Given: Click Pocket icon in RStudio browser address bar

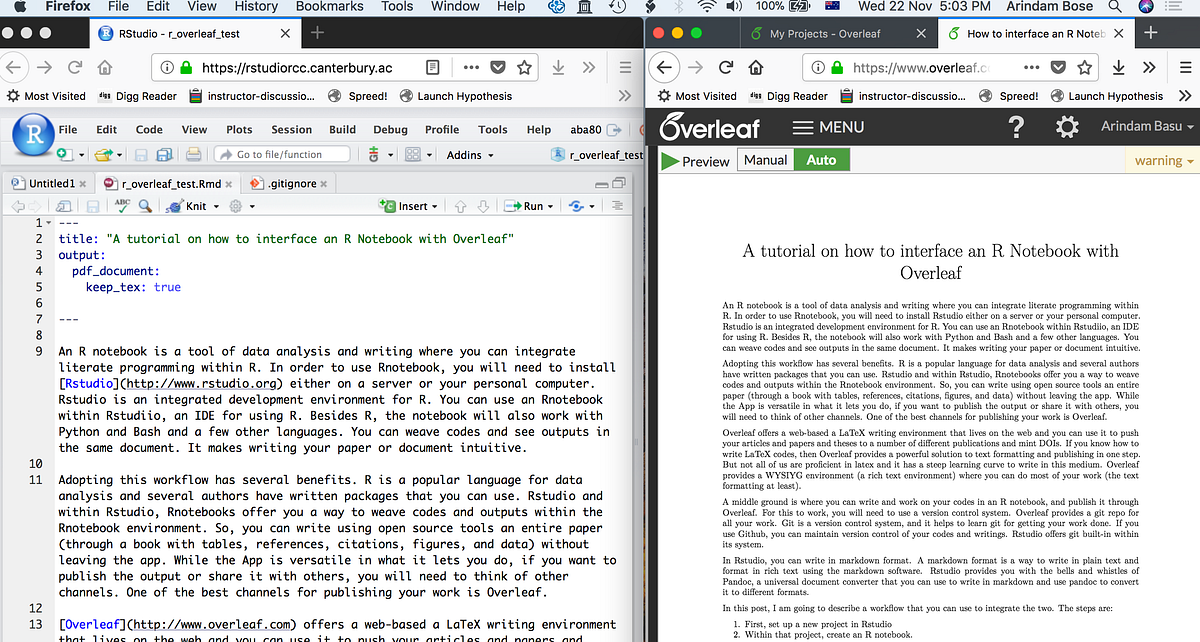Looking at the screenshot, I should point(498,68).
